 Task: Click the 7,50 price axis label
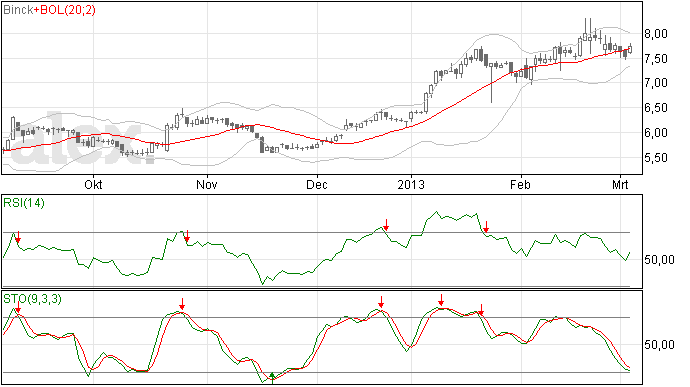pyautogui.click(x=656, y=59)
